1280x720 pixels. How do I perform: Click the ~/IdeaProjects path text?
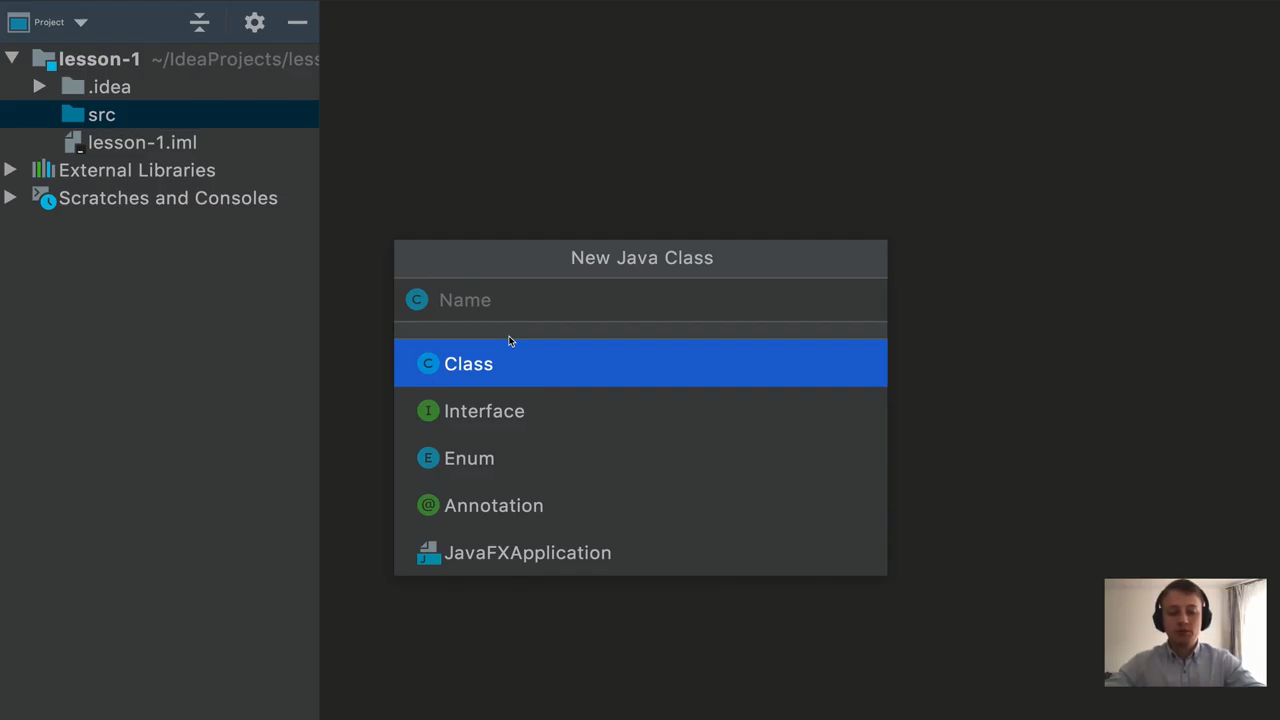(236, 59)
